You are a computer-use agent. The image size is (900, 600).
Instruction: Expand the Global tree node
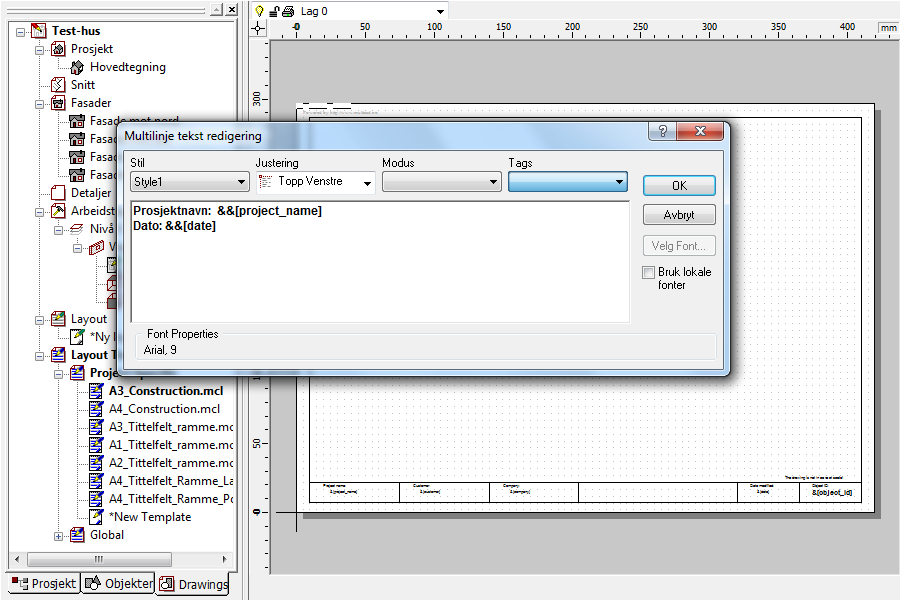pyautogui.click(x=59, y=536)
